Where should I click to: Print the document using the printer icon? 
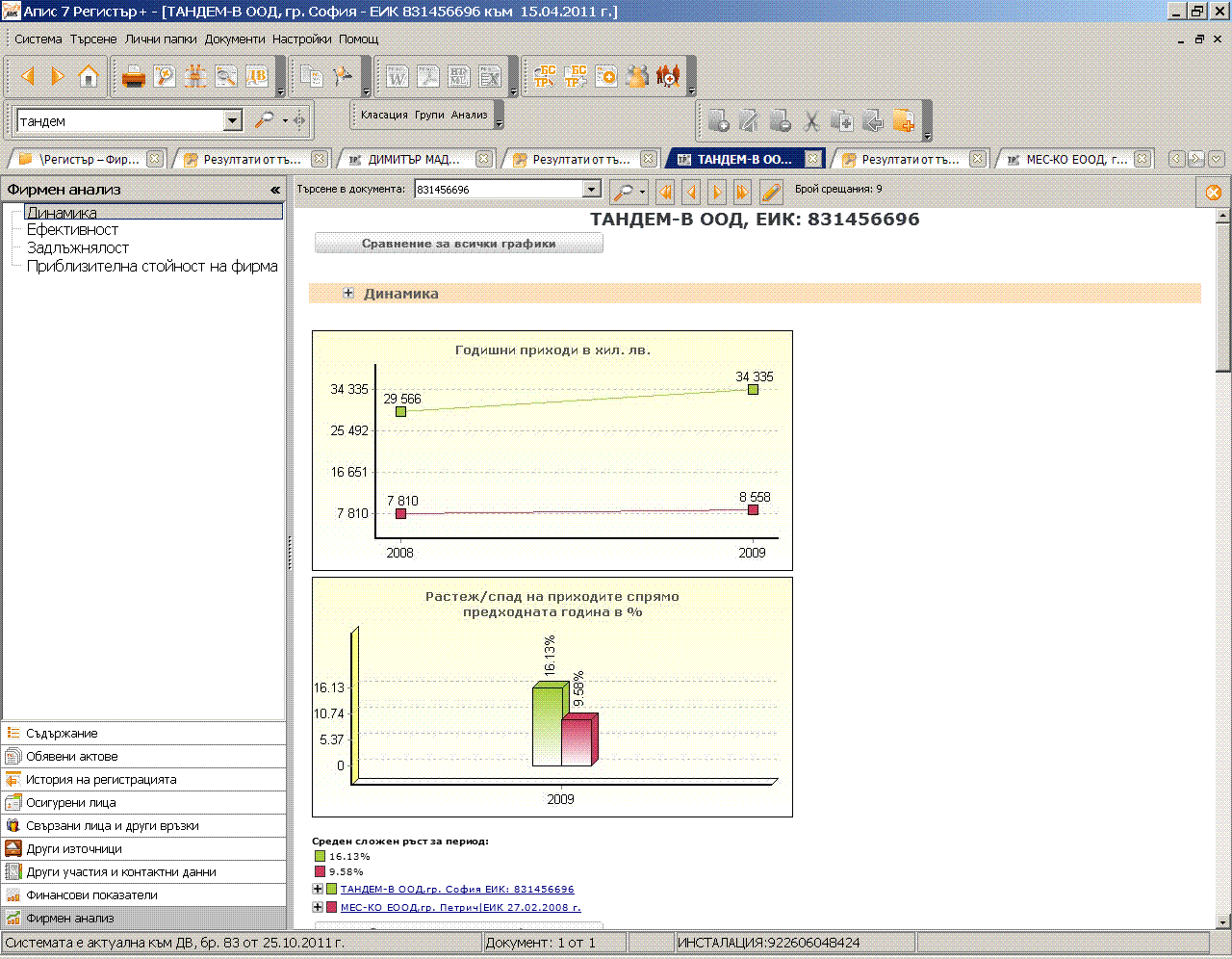click(x=134, y=76)
